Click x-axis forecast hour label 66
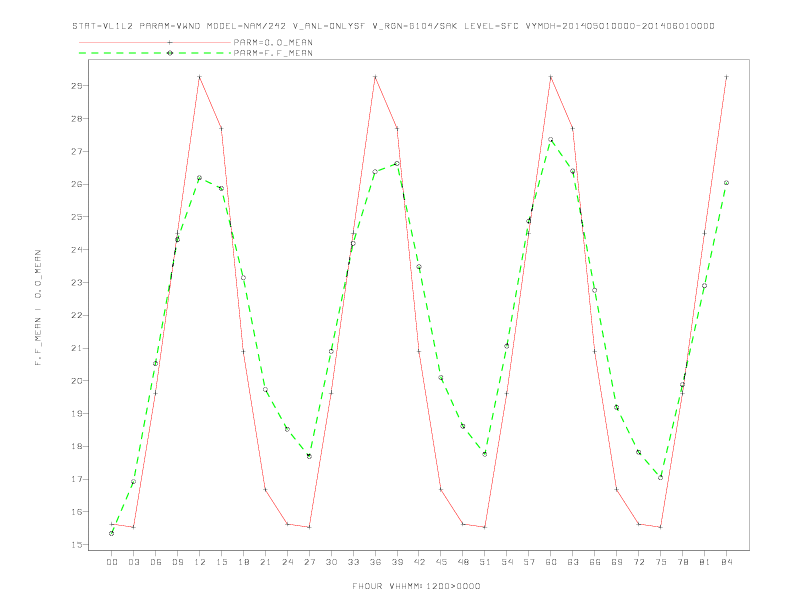 (x=595, y=562)
